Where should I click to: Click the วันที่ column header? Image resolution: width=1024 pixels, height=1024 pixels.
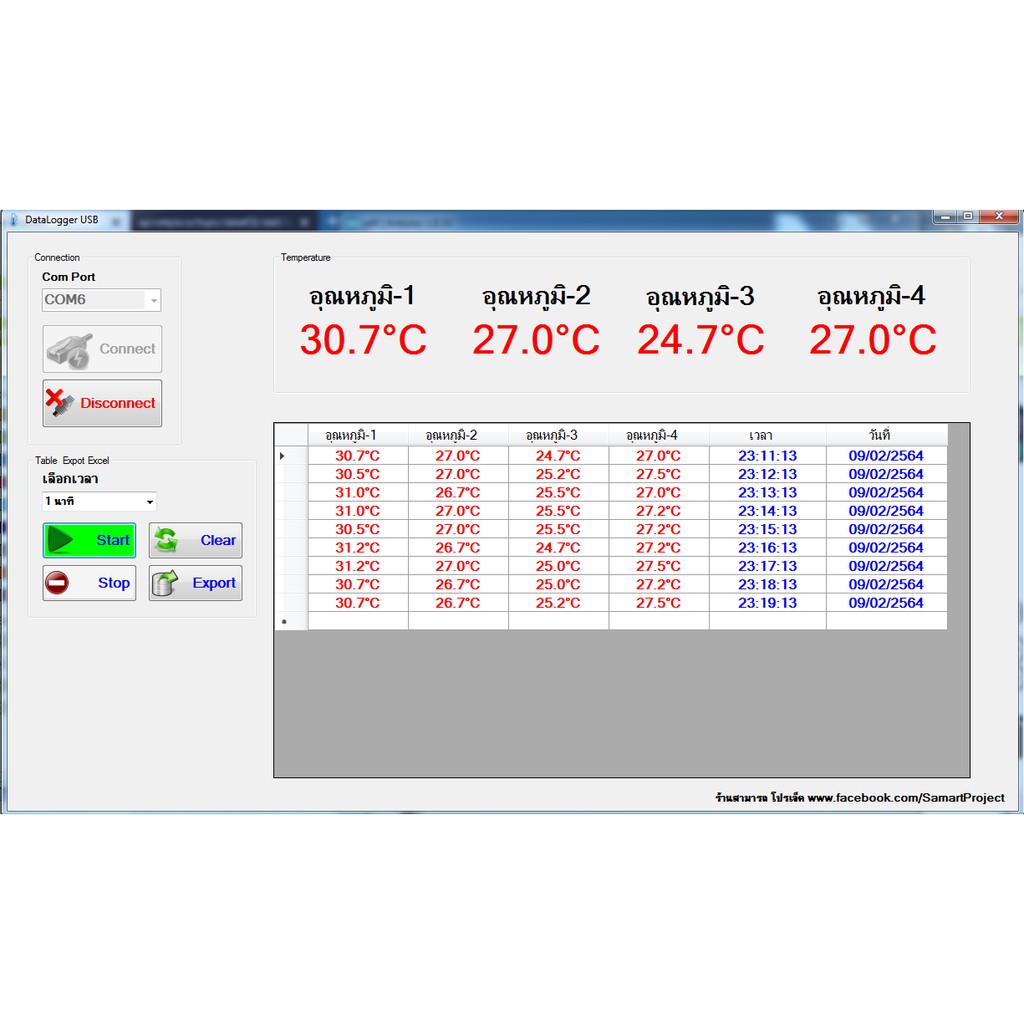pyautogui.click(x=887, y=435)
